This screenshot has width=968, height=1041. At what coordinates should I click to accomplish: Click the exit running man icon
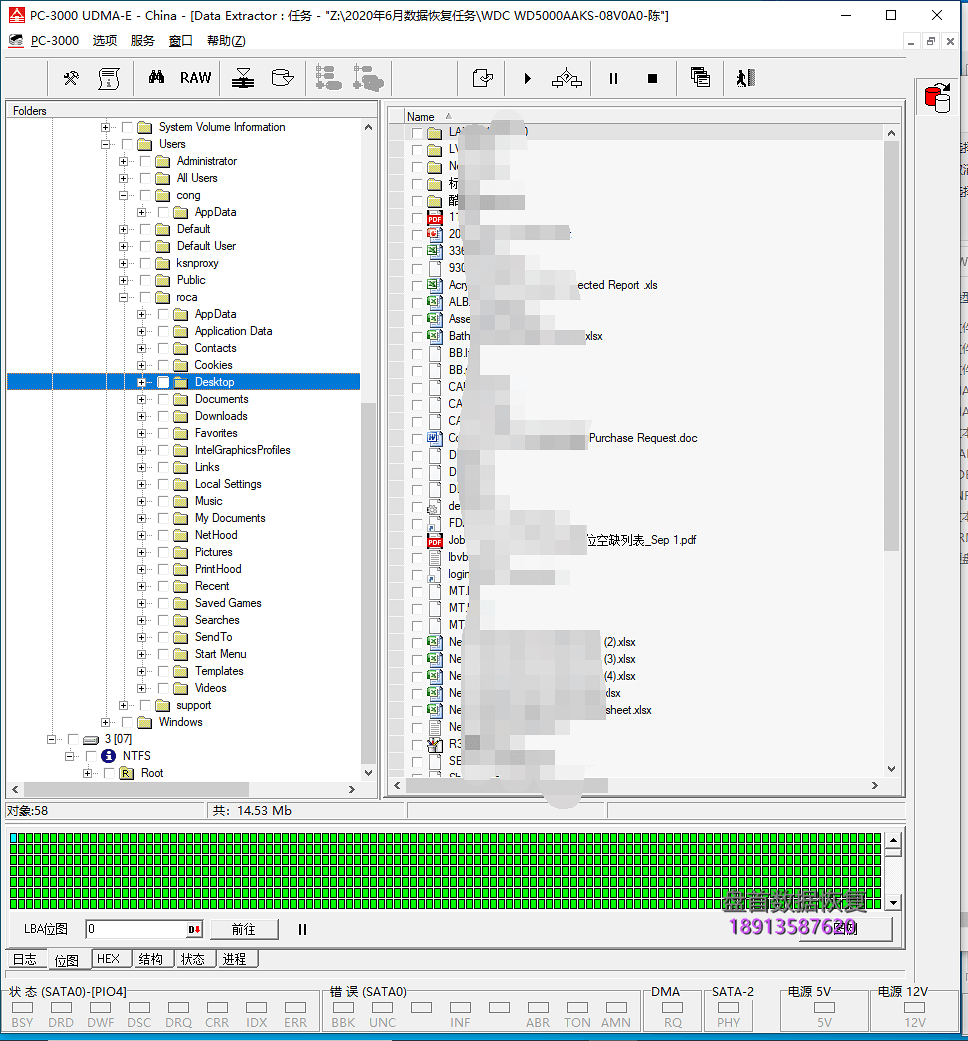[746, 78]
